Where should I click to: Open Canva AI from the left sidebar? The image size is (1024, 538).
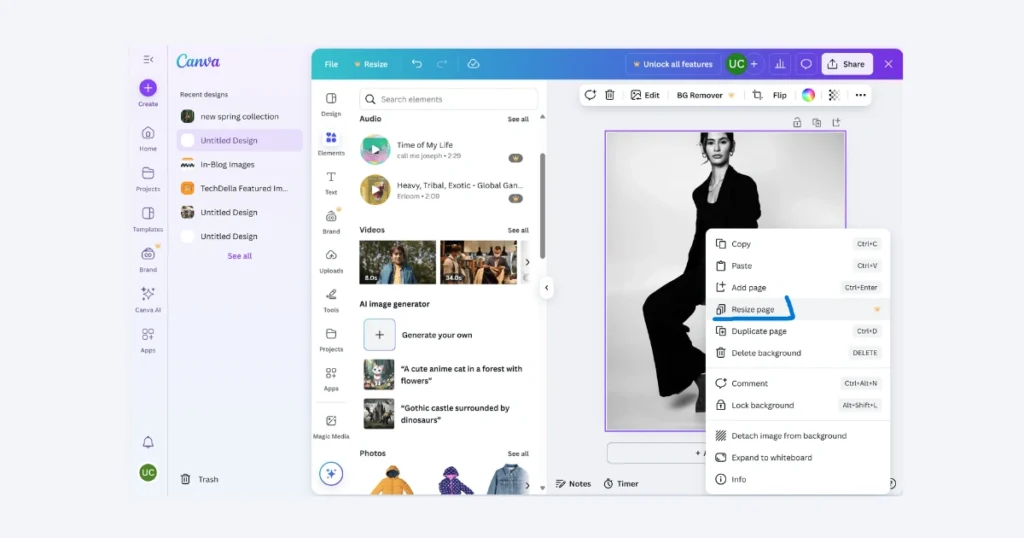[x=148, y=298]
